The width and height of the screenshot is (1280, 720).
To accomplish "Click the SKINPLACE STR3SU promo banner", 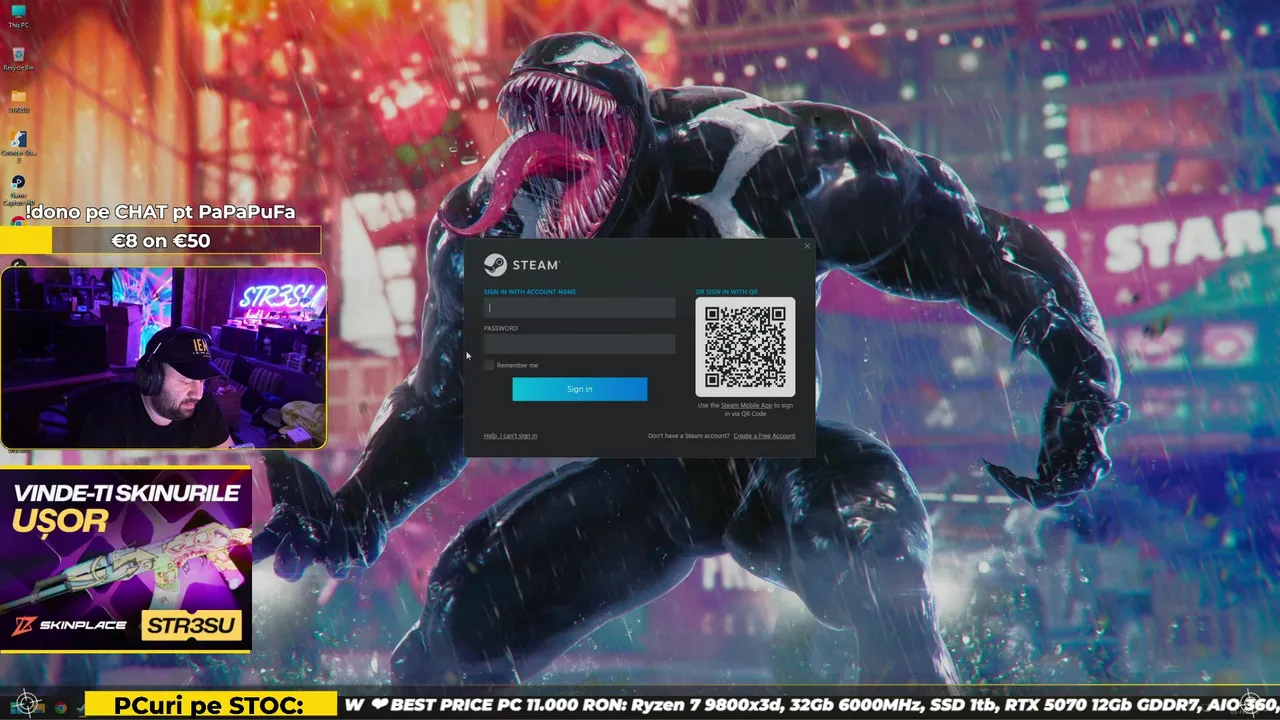I will 125,559.
